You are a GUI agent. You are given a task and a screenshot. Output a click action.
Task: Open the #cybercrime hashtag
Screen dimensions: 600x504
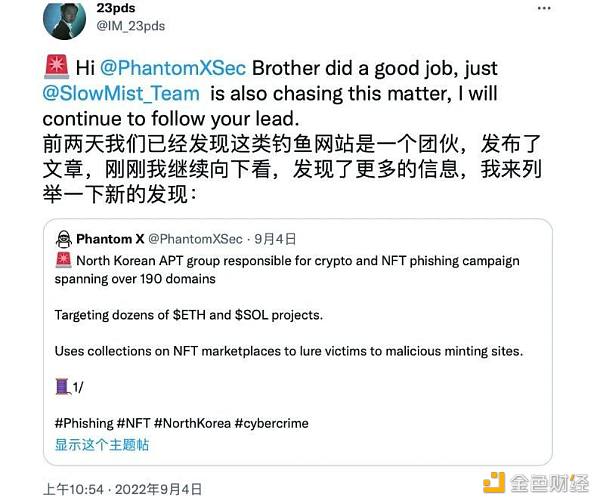pyautogui.click(x=272, y=423)
